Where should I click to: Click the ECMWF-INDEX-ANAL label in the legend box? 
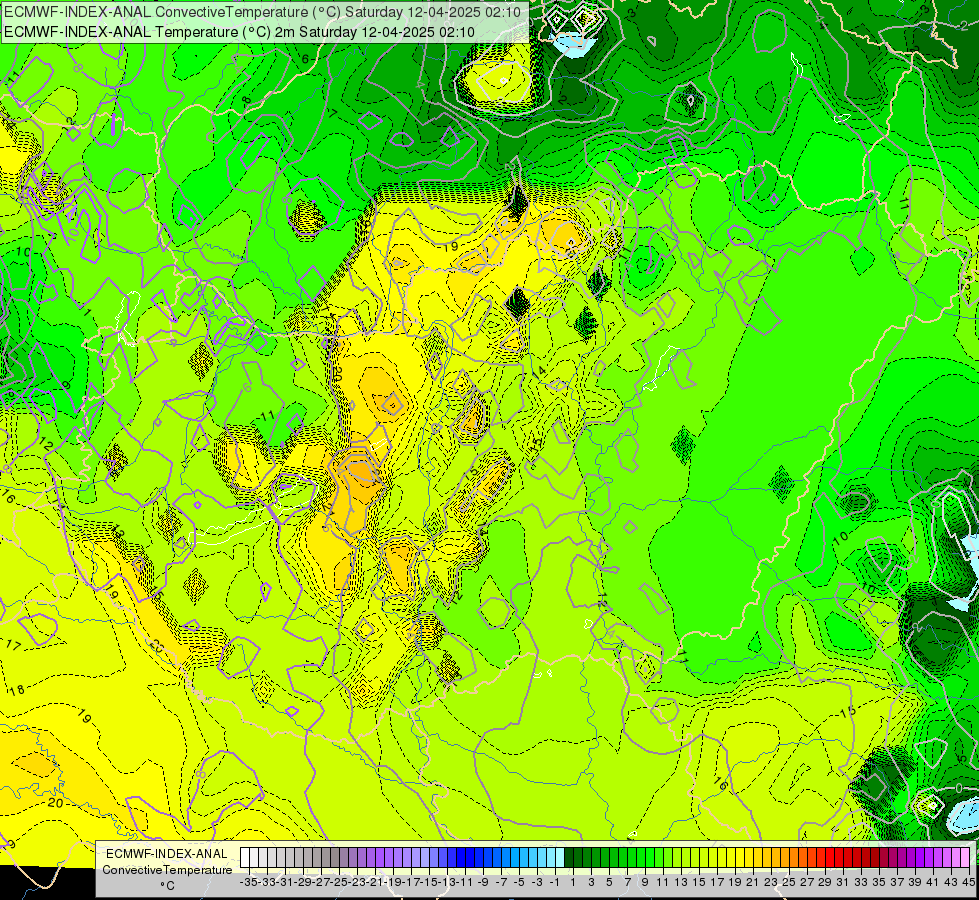coord(167,854)
